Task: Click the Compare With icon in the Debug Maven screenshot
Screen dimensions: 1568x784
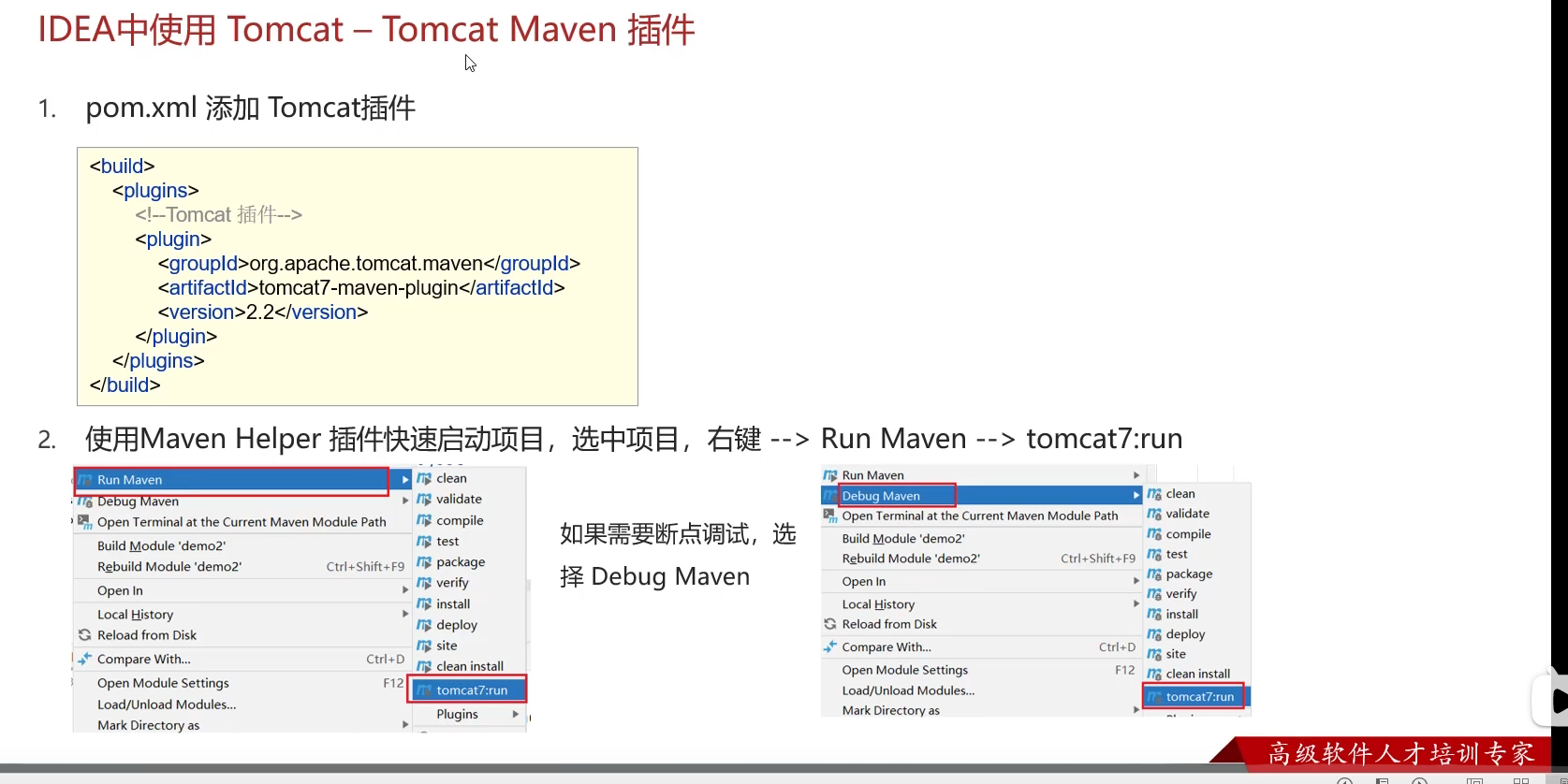Action: [x=830, y=646]
